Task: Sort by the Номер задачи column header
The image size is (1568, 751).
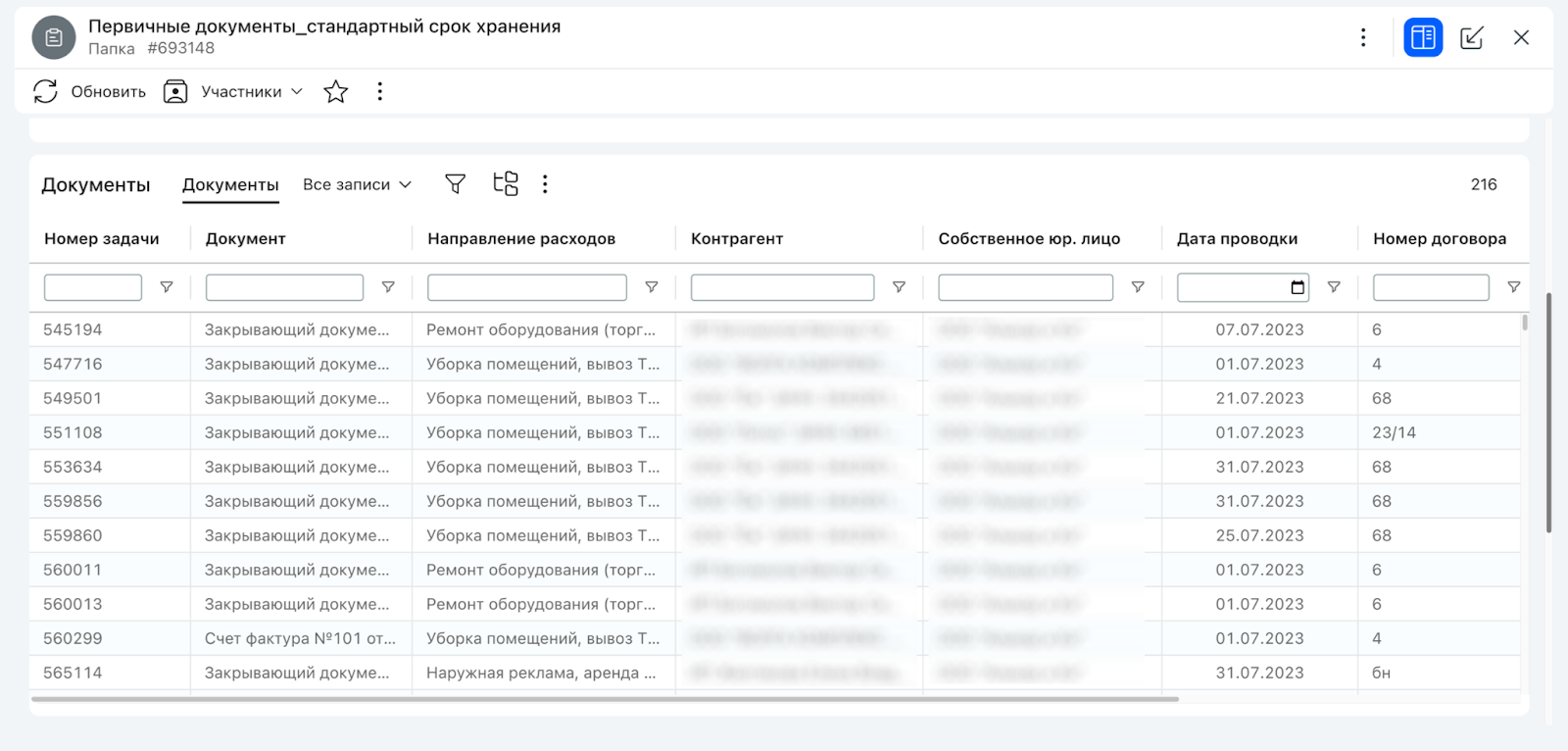Action: [x=102, y=238]
